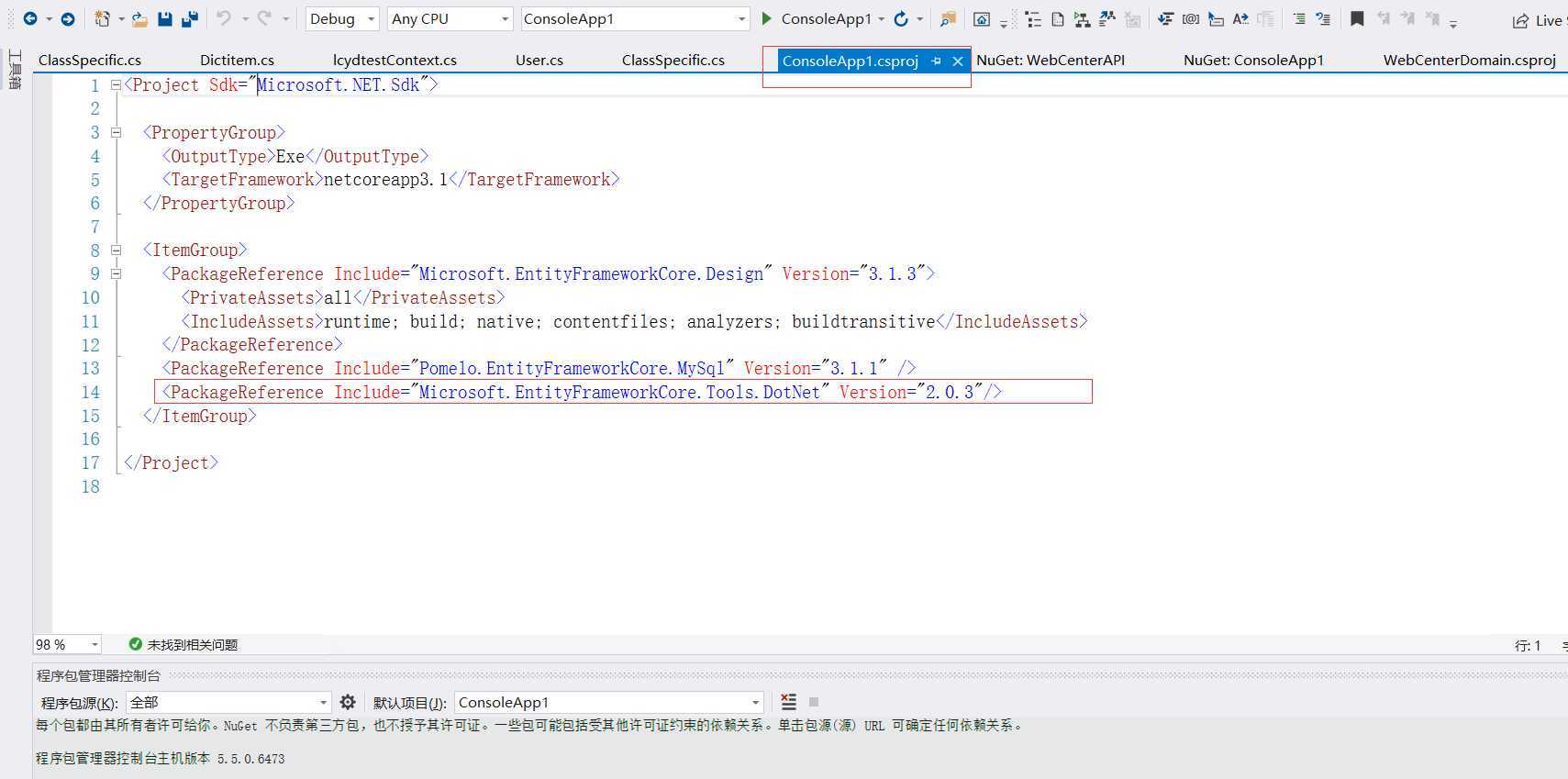This screenshot has width=1568, height=779.
Task: Open the Any CPU platform dropdown
Action: click(x=450, y=18)
